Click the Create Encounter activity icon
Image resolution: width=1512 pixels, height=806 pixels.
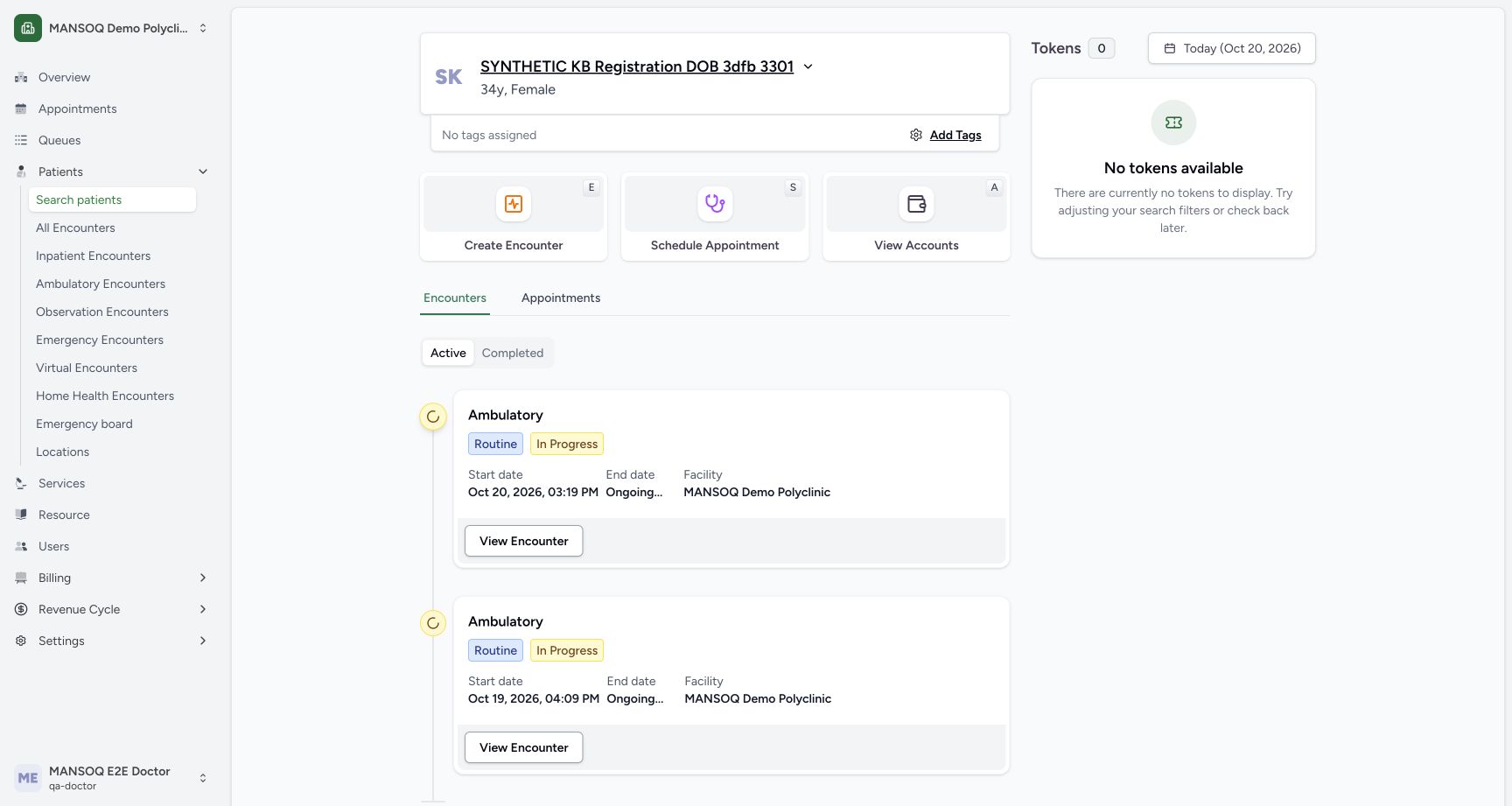point(514,204)
